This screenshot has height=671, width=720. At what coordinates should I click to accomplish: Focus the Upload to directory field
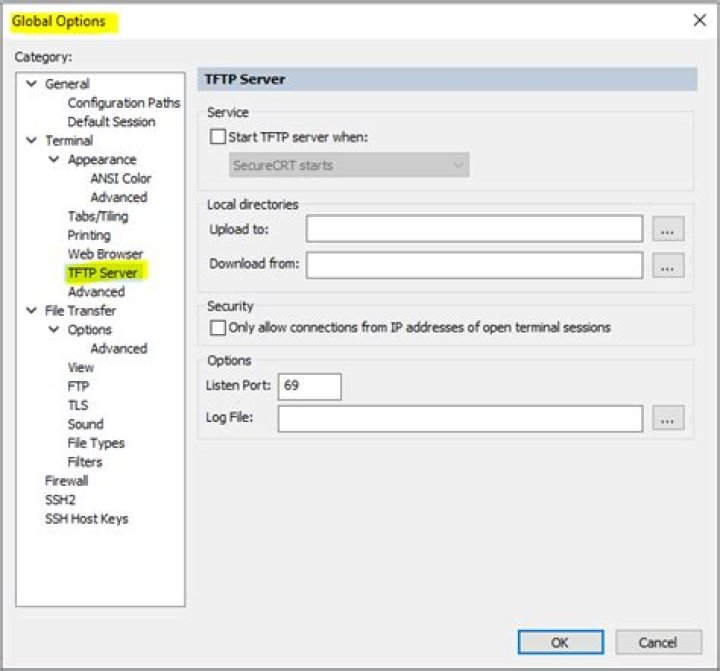(x=474, y=229)
